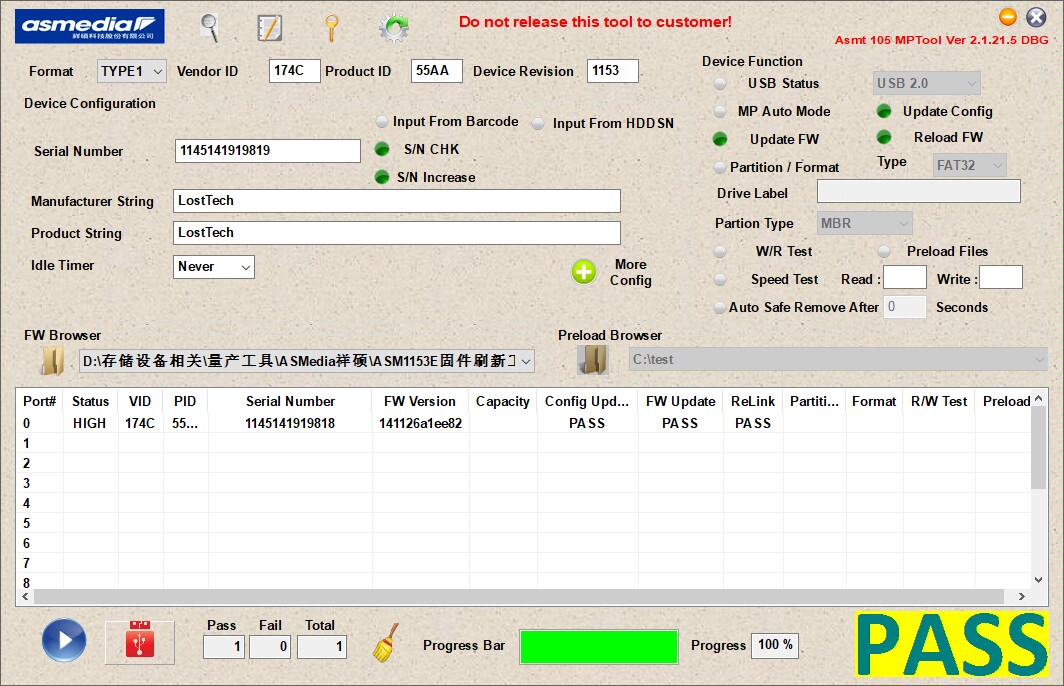Open Format TYPE1 dropdown
1064x686 pixels.
[x=132, y=71]
